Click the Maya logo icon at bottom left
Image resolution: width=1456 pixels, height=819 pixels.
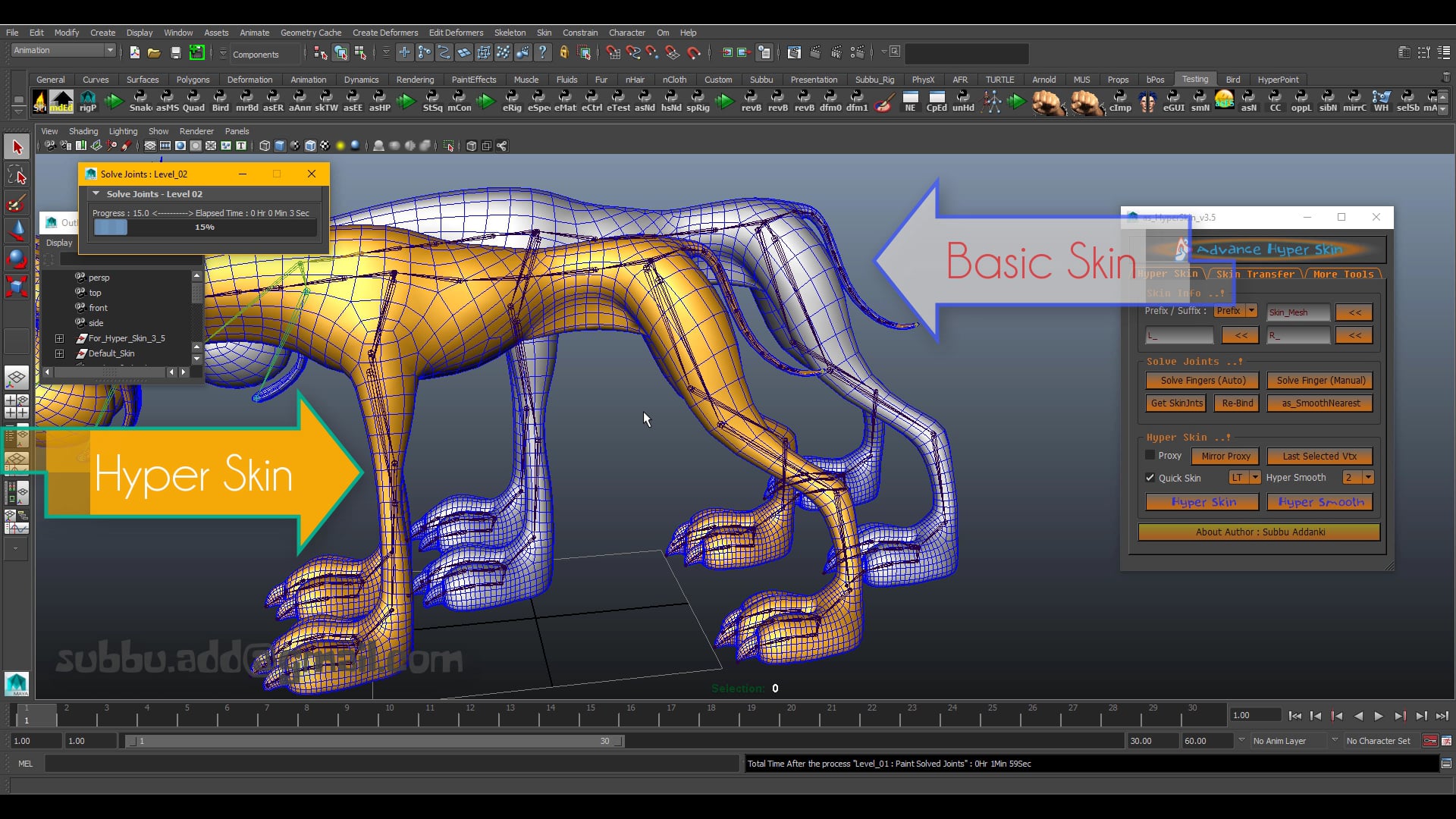17,683
